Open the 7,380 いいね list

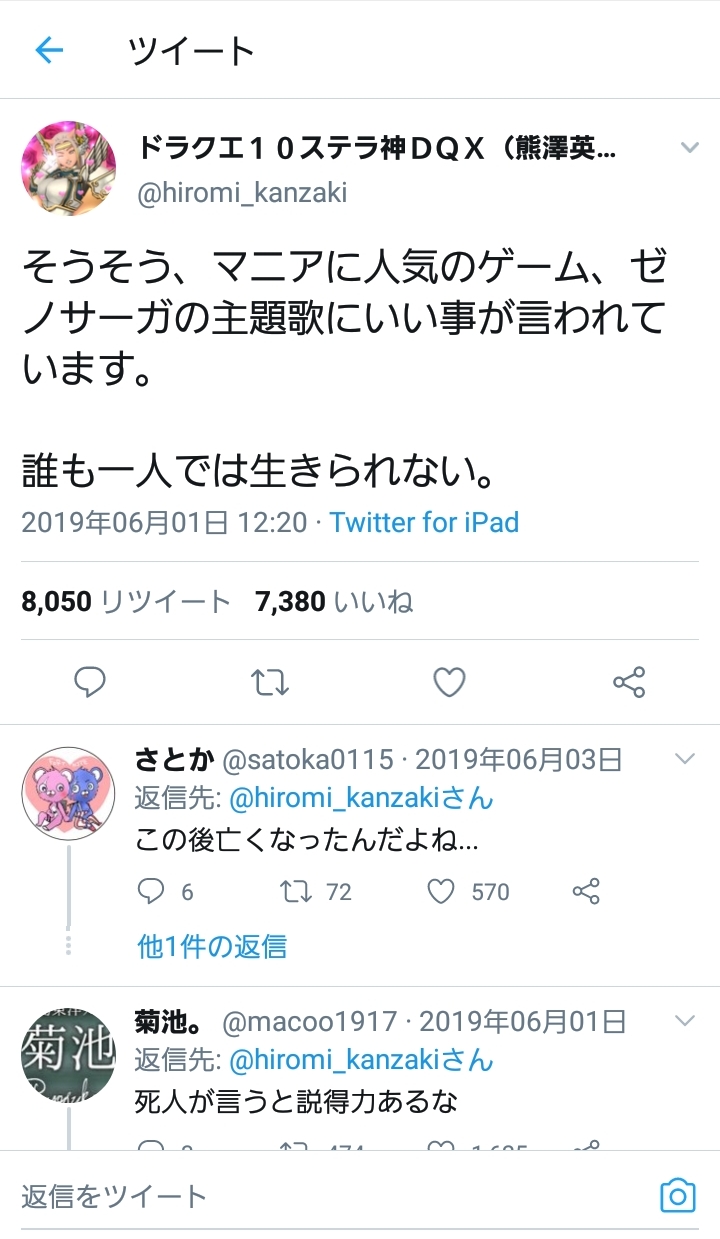point(334,601)
